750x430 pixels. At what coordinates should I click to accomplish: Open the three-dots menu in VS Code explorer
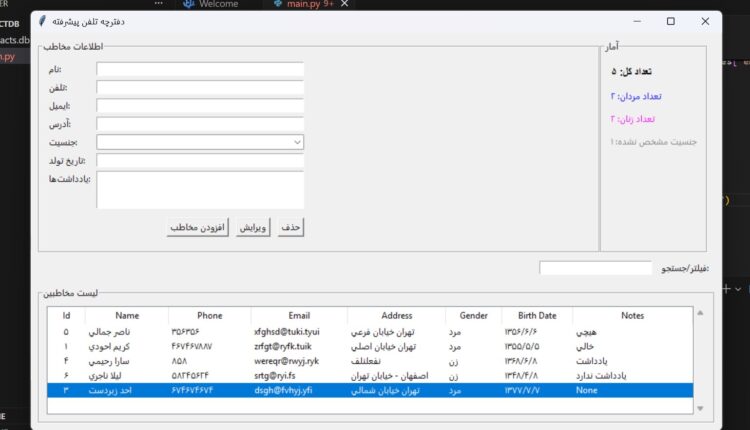click(x=158, y=3)
